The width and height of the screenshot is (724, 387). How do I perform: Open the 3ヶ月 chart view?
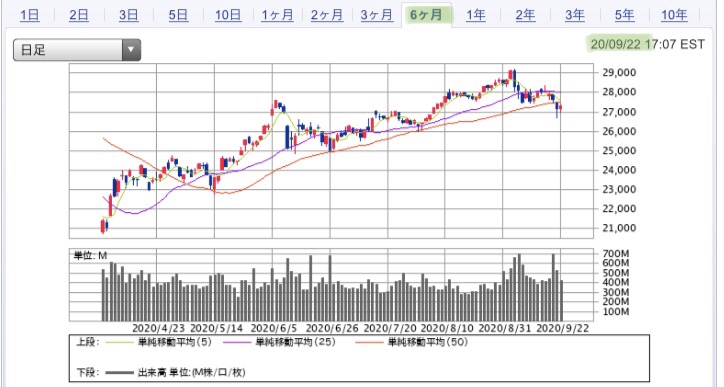click(x=377, y=15)
